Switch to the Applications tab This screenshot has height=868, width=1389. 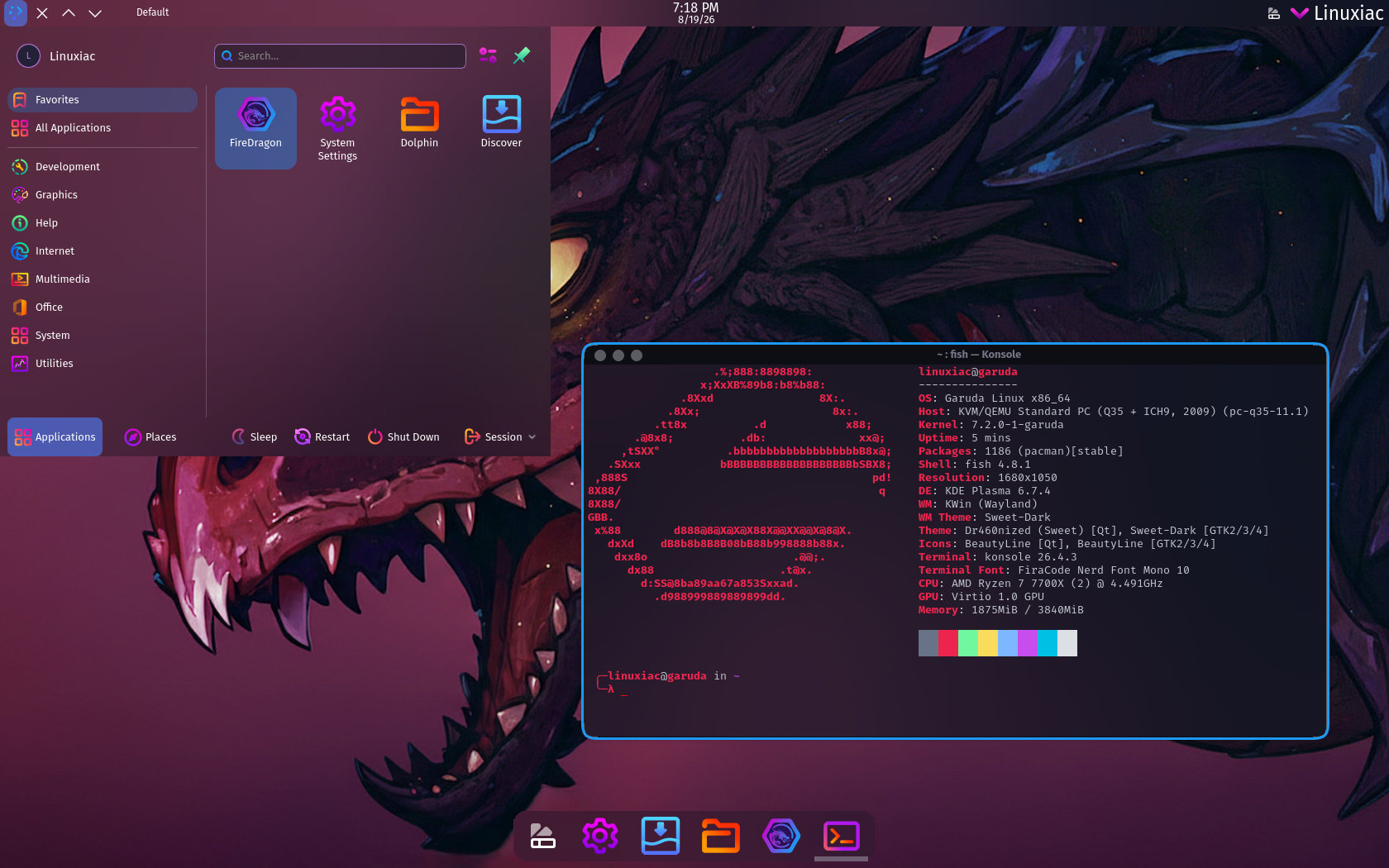pyautogui.click(x=55, y=436)
